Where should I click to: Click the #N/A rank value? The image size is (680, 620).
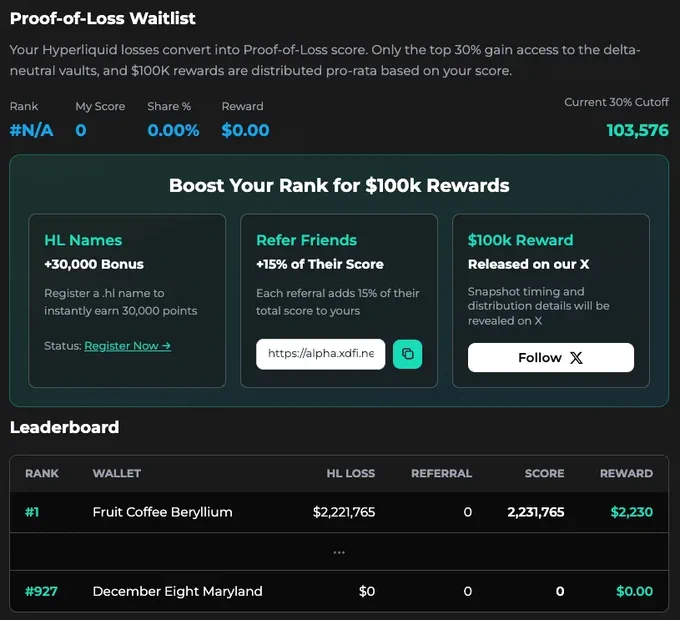[32, 131]
